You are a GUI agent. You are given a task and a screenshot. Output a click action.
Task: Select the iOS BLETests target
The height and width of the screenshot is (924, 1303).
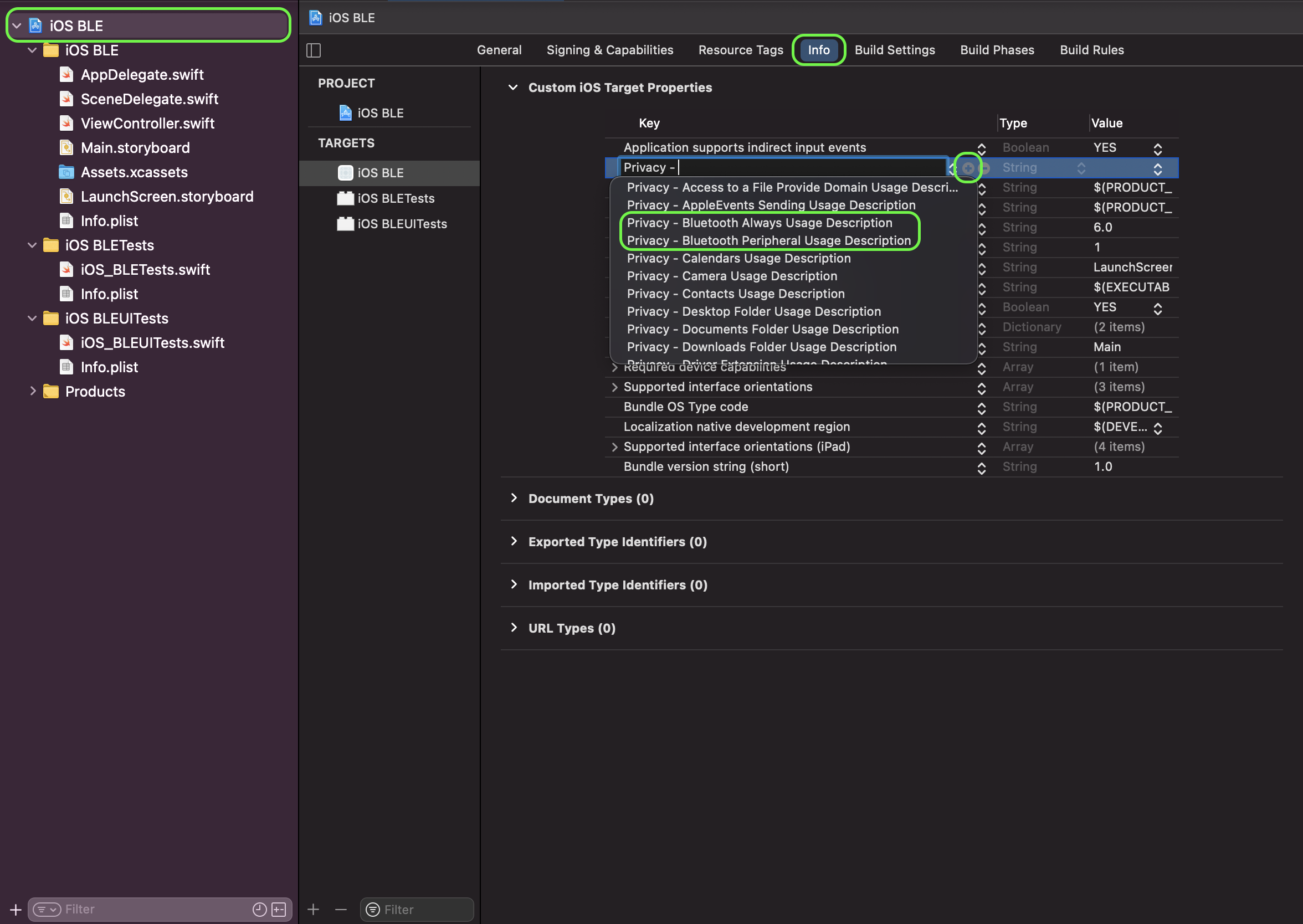pyautogui.click(x=396, y=198)
